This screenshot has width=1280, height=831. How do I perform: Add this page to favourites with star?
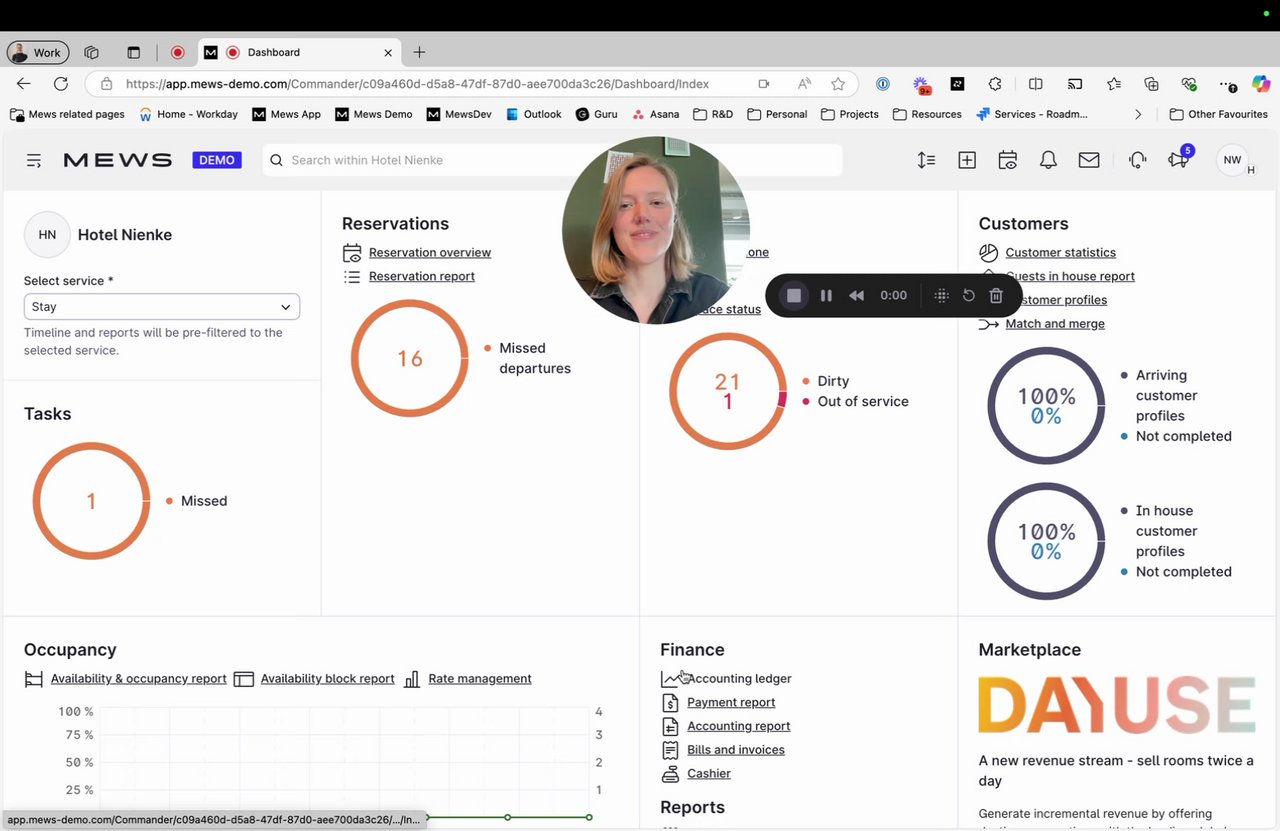click(838, 85)
